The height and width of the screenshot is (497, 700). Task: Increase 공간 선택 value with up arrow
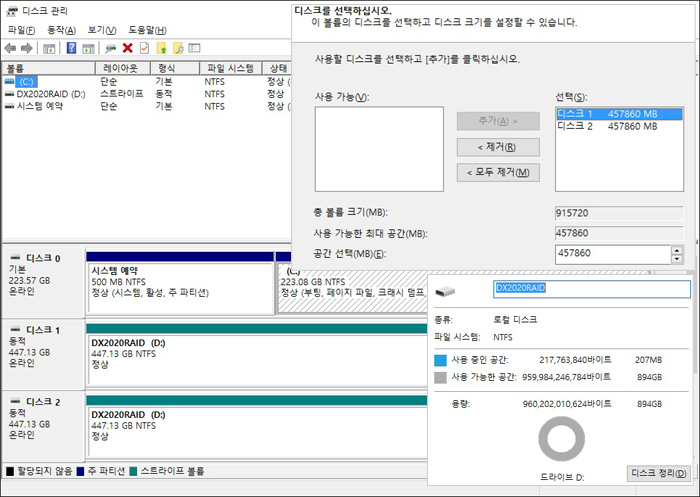[677, 251]
